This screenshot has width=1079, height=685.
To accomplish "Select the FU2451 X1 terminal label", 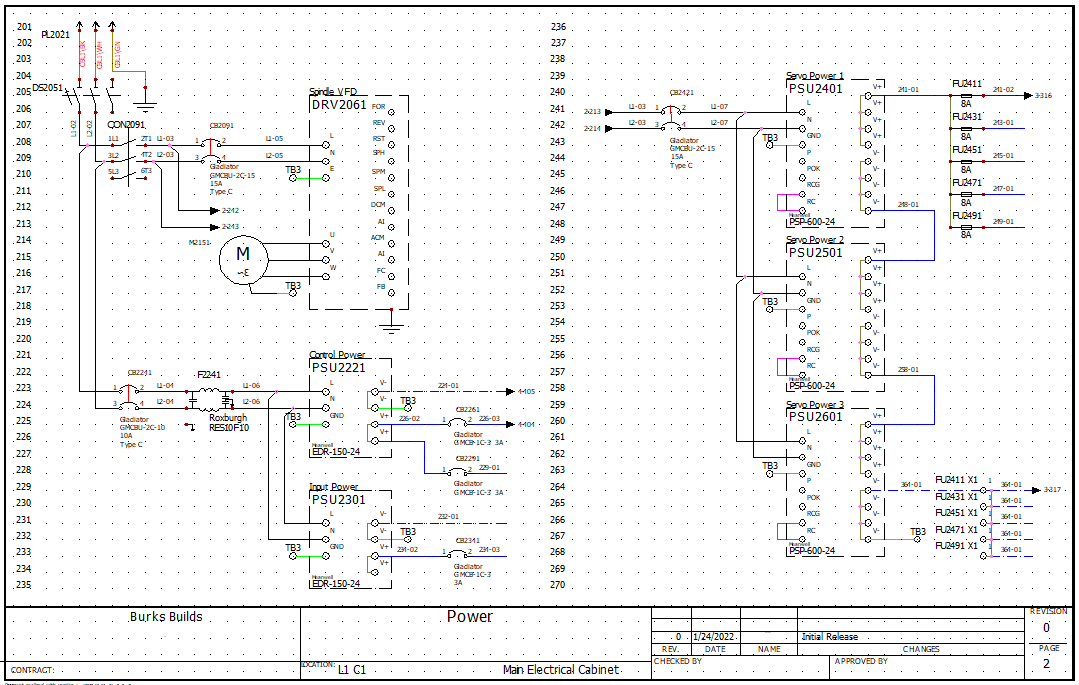I will (x=957, y=513).
